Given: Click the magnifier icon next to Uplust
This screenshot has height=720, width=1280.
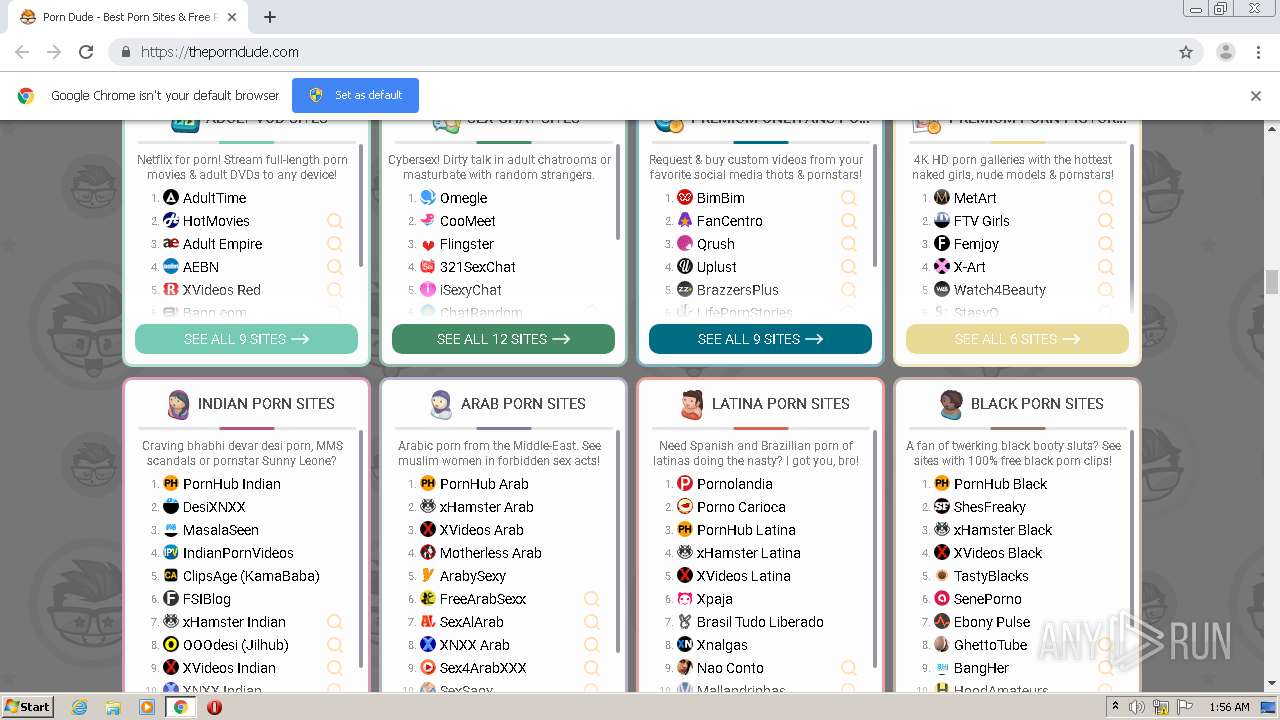Looking at the screenshot, I should click(x=849, y=267).
